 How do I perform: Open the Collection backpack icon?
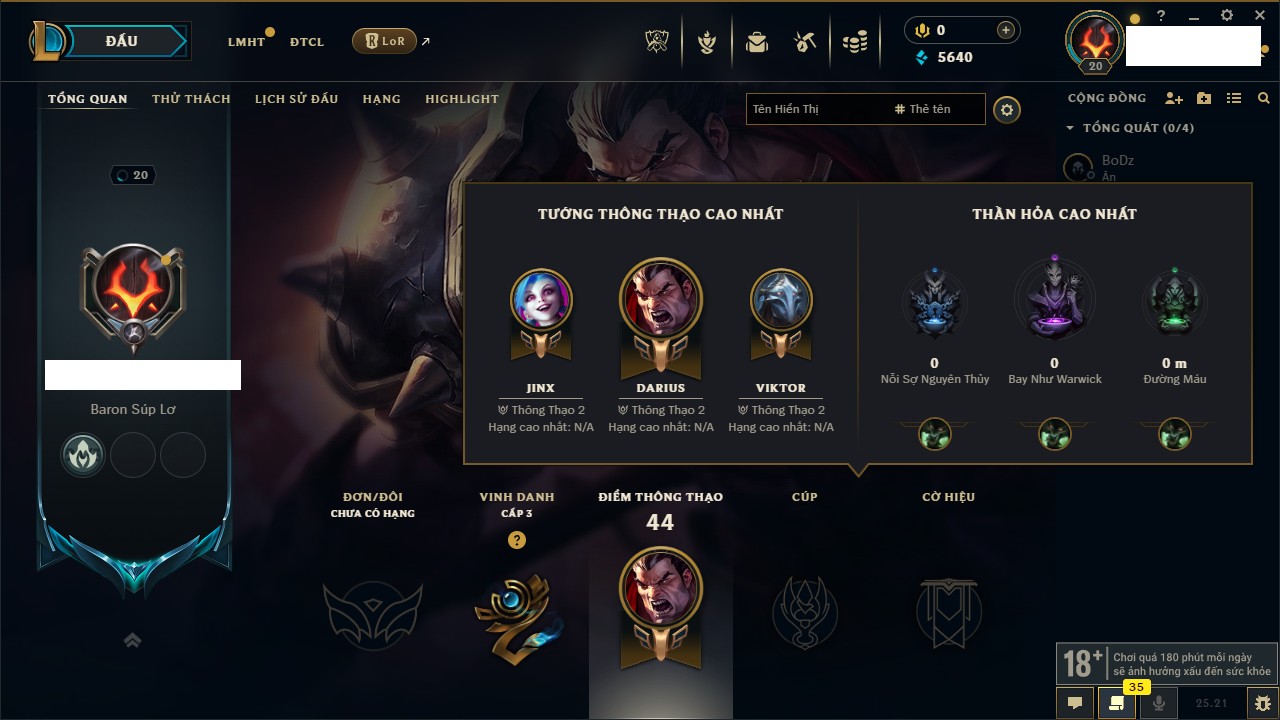pyautogui.click(x=757, y=42)
